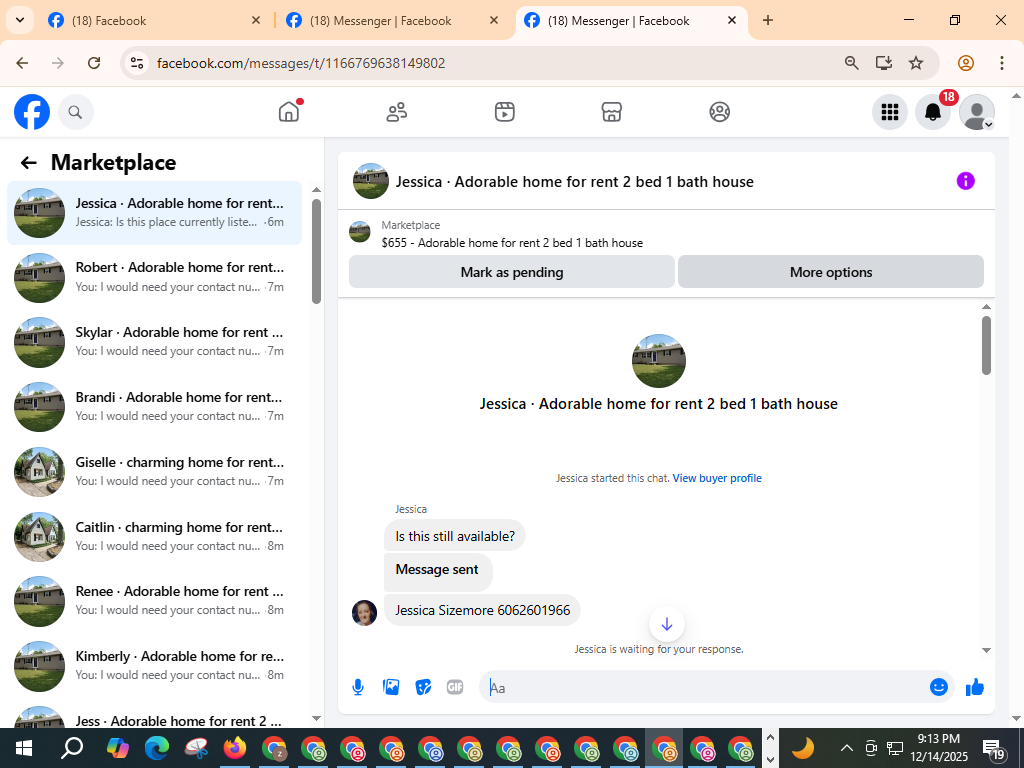The height and width of the screenshot is (768, 1024).
Task: Reload the page
Action: (94, 63)
